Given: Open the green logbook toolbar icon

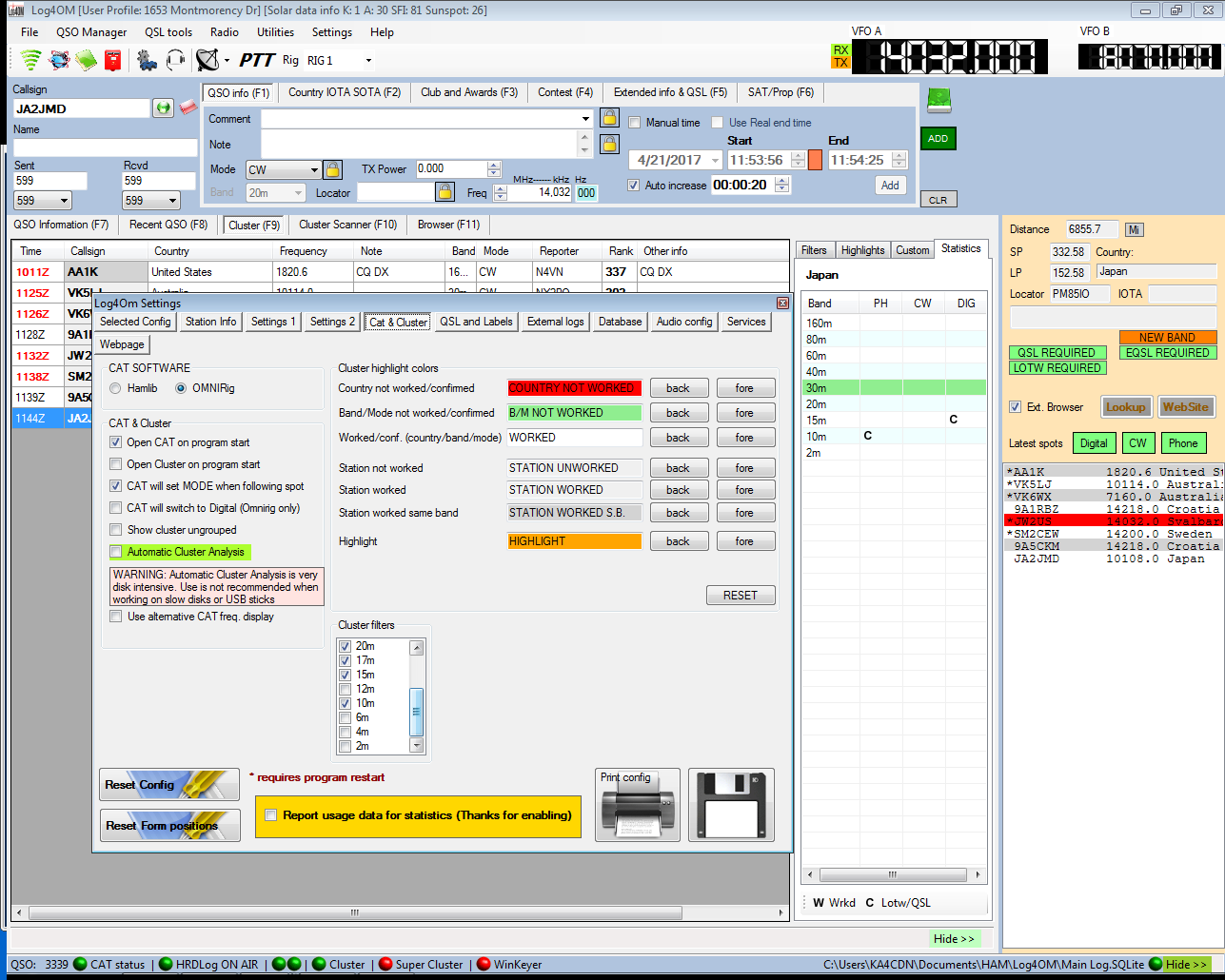Looking at the screenshot, I should (87, 60).
